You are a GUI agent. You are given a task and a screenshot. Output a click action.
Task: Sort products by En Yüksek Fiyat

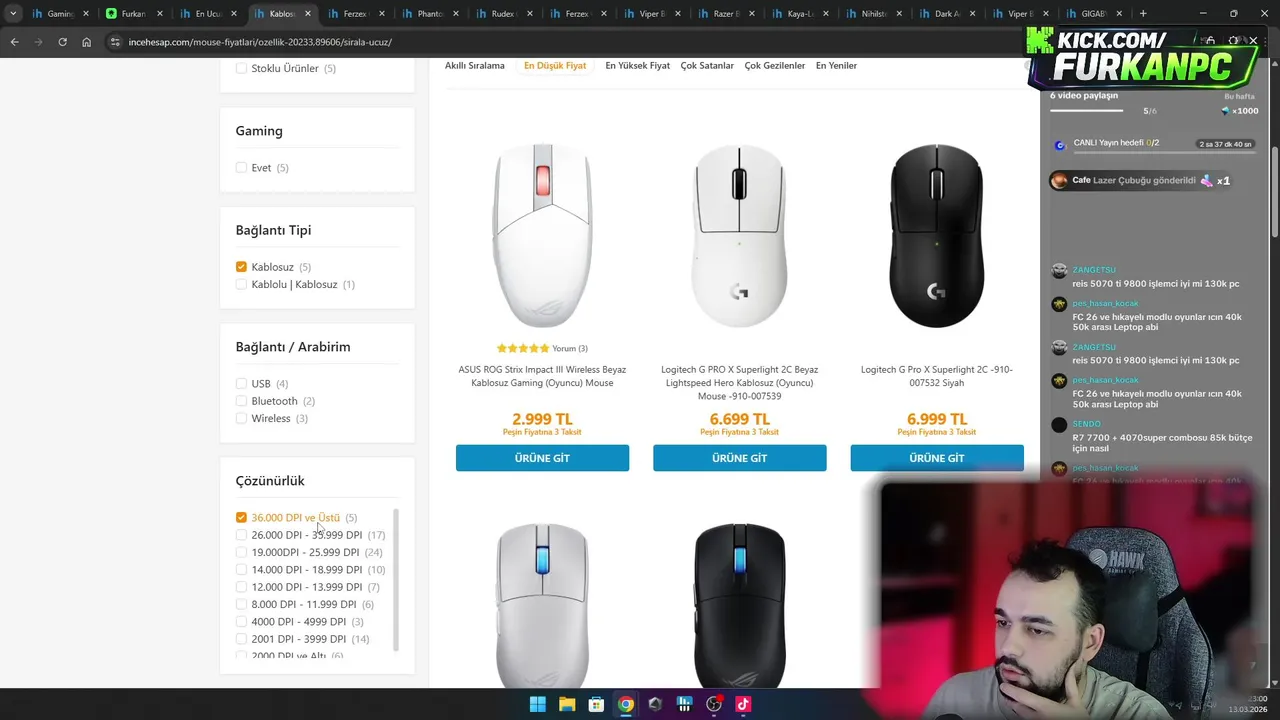[x=637, y=65]
